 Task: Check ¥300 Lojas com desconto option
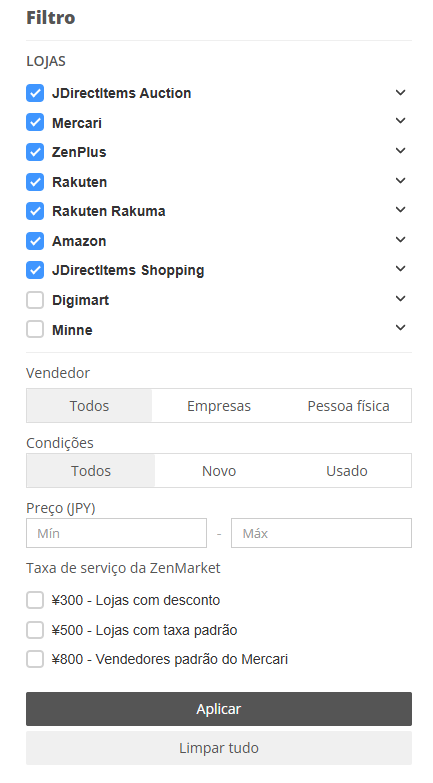[x=35, y=600]
